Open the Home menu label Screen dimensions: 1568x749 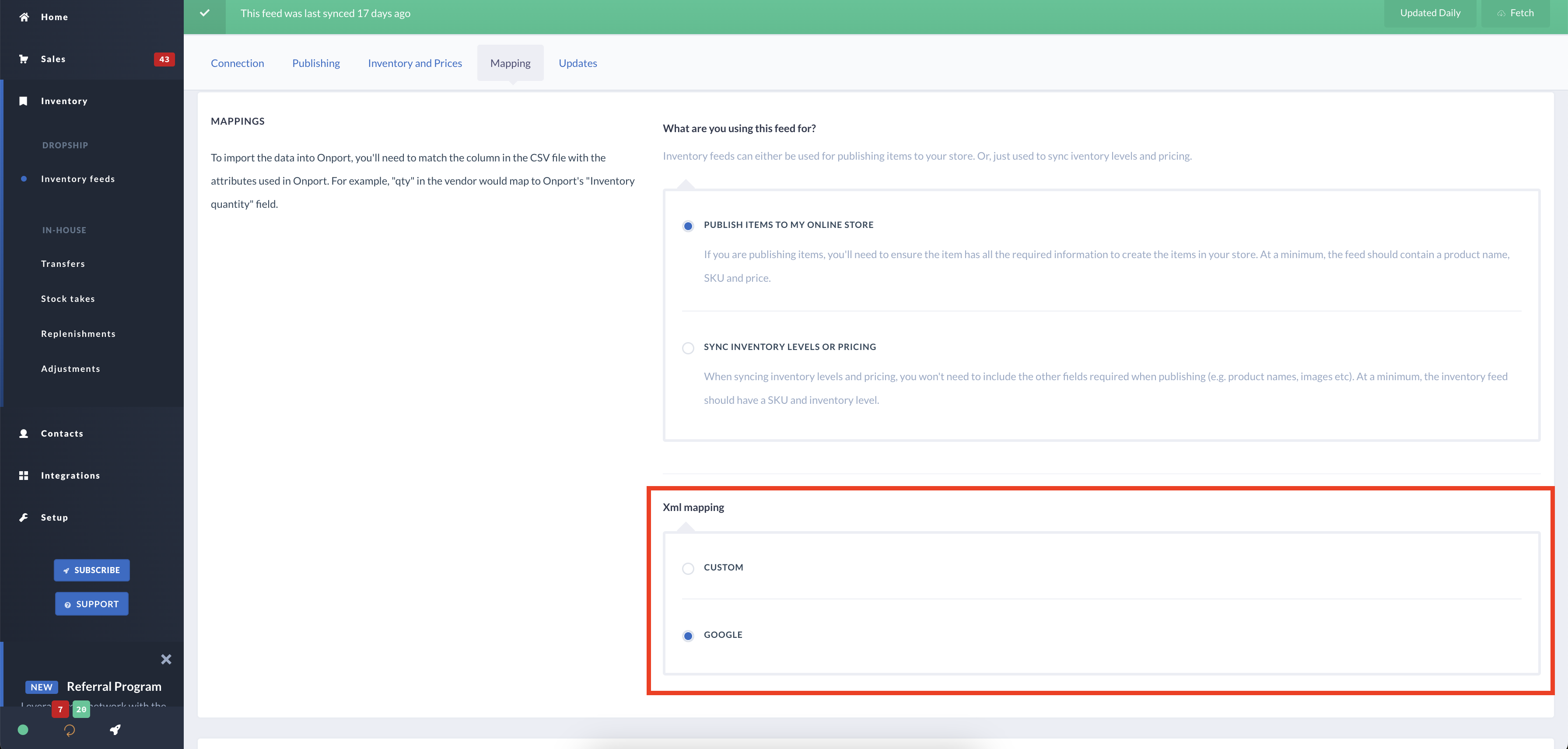coord(54,17)
